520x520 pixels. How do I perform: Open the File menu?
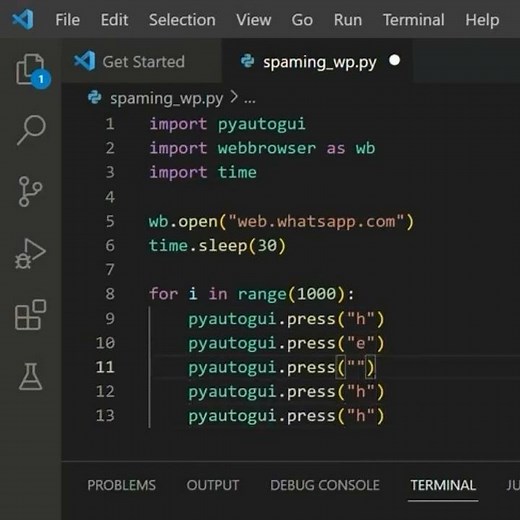click(x=68, y=20)
